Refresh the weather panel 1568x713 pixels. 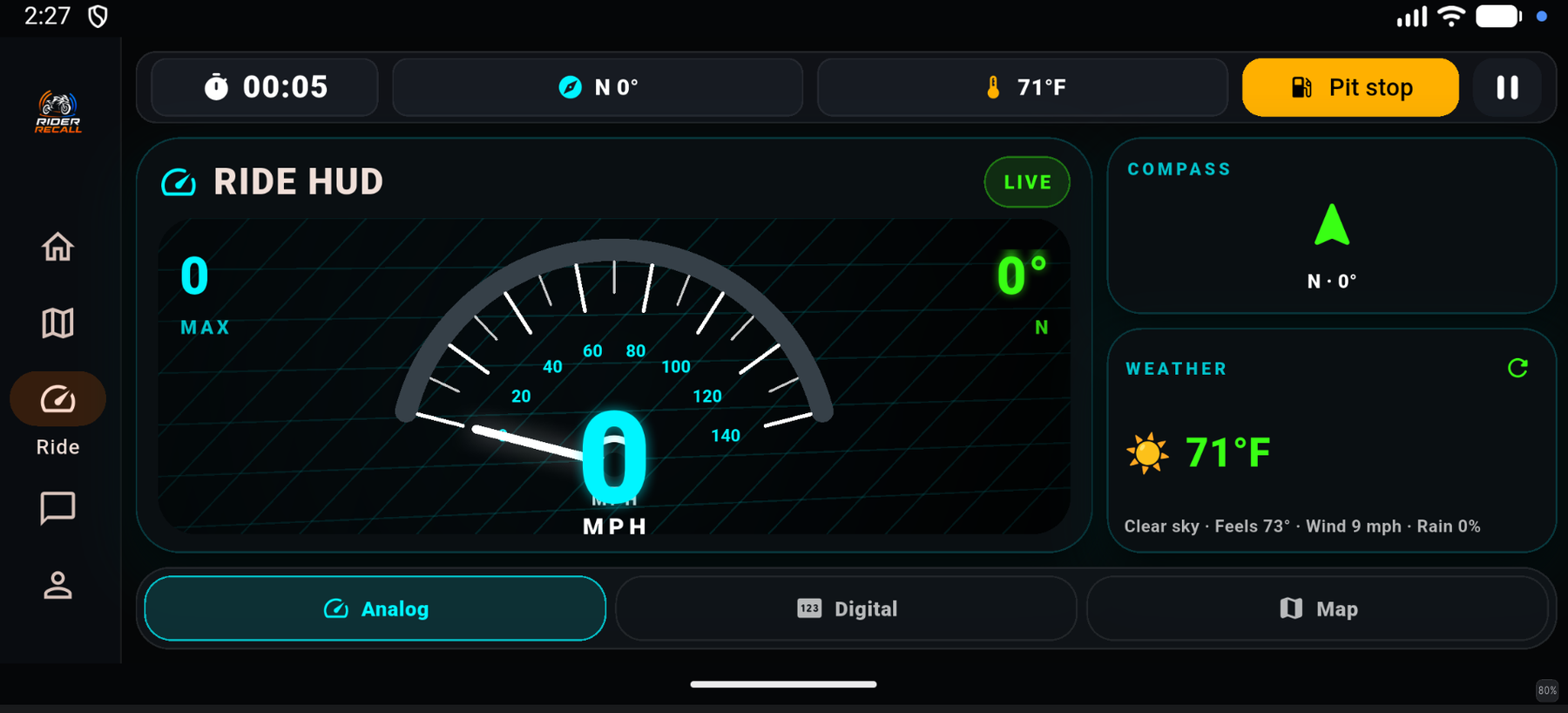click(1517, 368)
